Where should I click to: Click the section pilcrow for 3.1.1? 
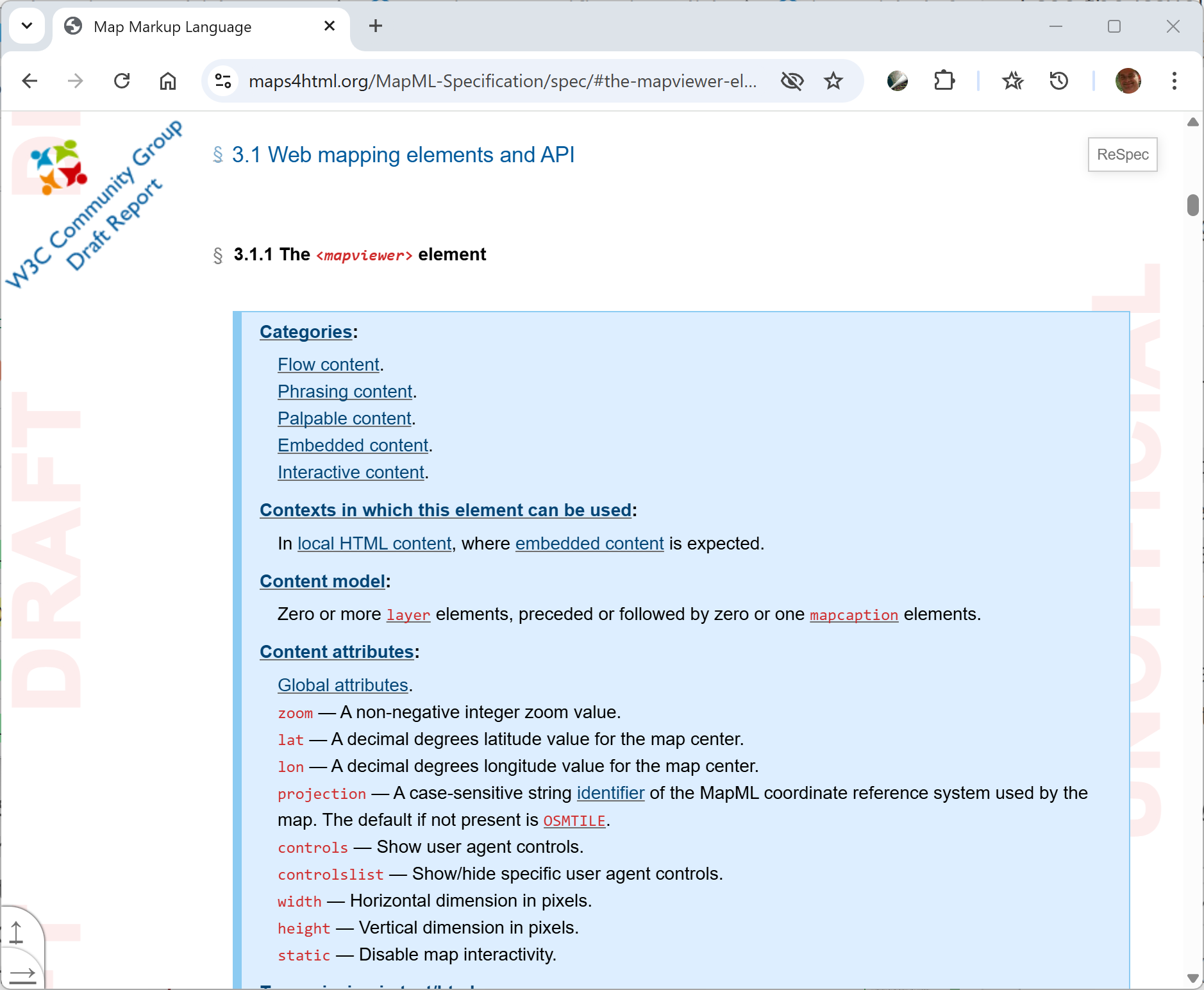click(x=217, y=255)
